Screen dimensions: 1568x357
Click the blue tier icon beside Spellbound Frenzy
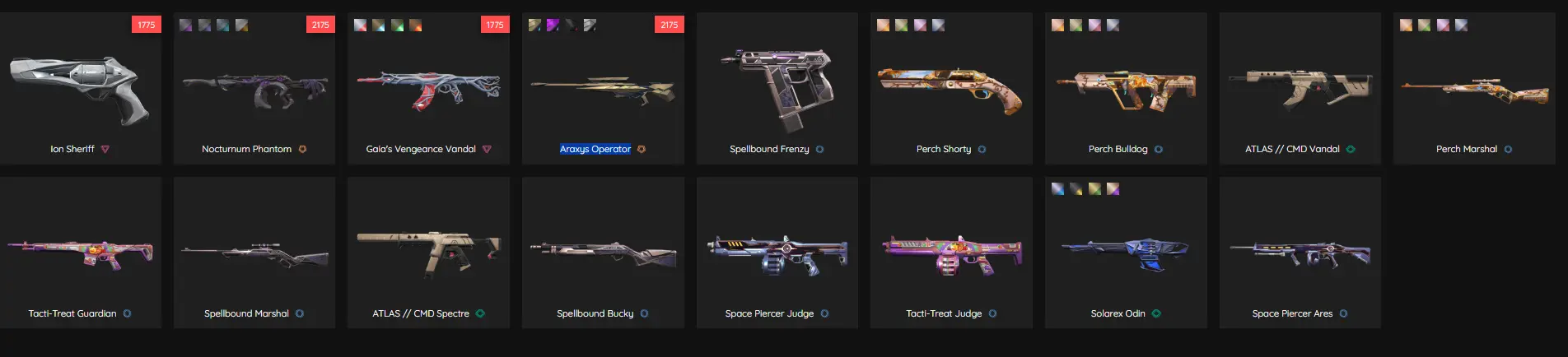pos(819,149)
